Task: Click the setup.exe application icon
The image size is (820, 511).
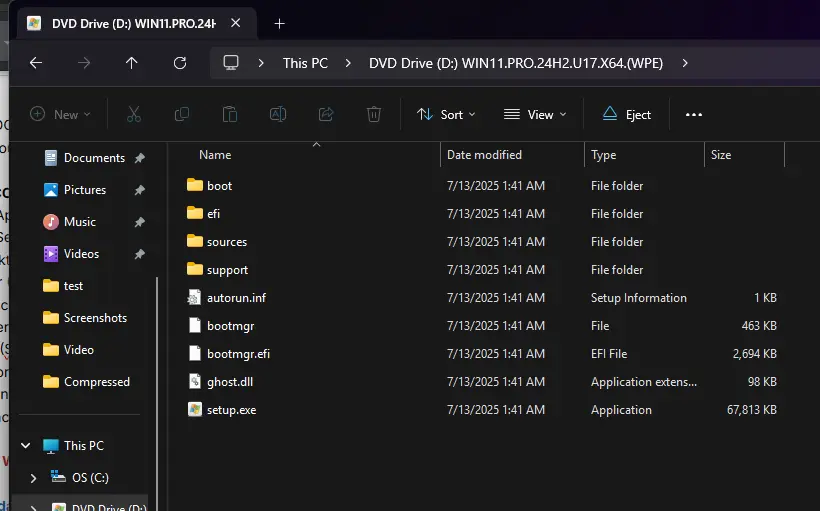Action: 195,410
